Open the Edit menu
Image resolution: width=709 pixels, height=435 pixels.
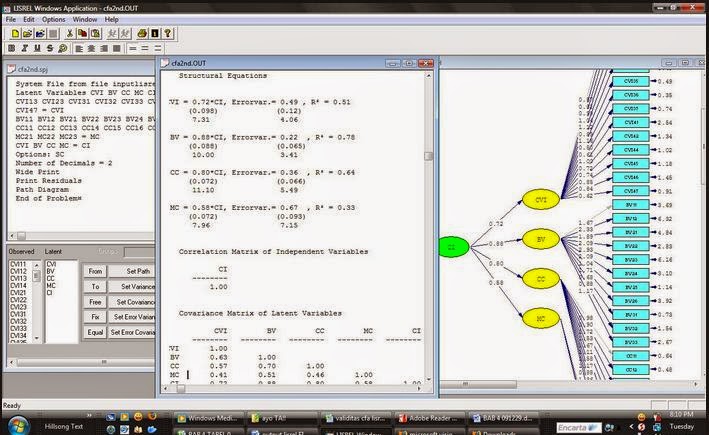pyautogui.click(x=29, y=19)
